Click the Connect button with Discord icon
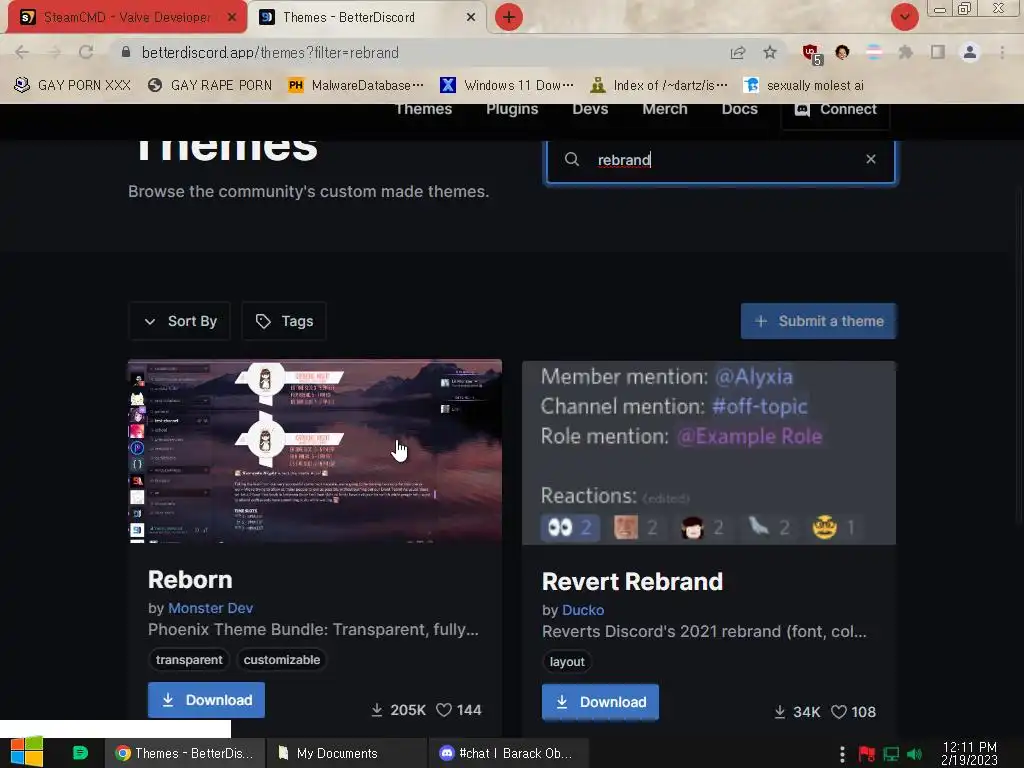The height and width of the screenshot is (768, 1024). tap(835, 112)
